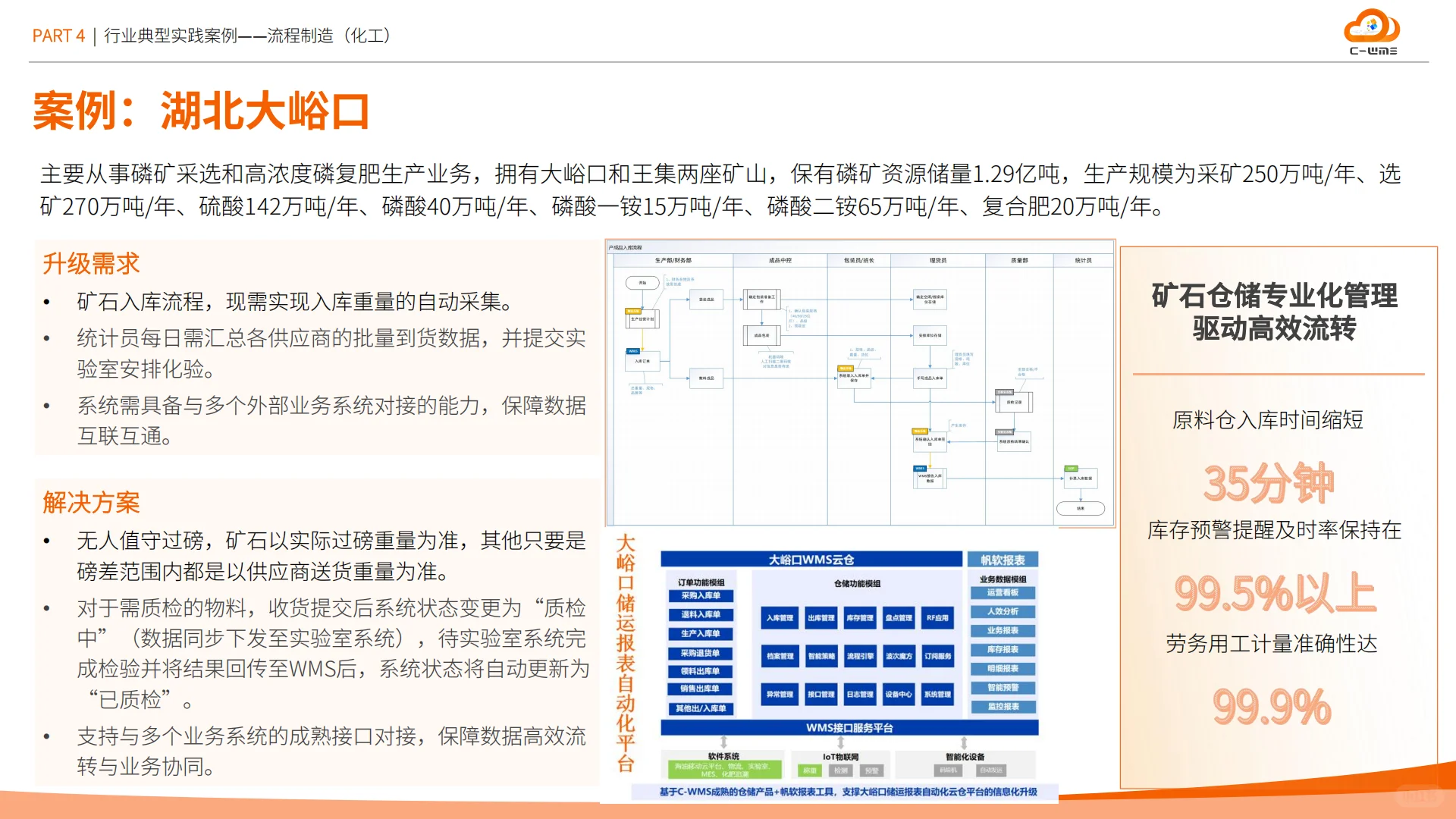Click the 库存报表 report box
This screenshot has height=819, width=1456.
pos(1003,649)
